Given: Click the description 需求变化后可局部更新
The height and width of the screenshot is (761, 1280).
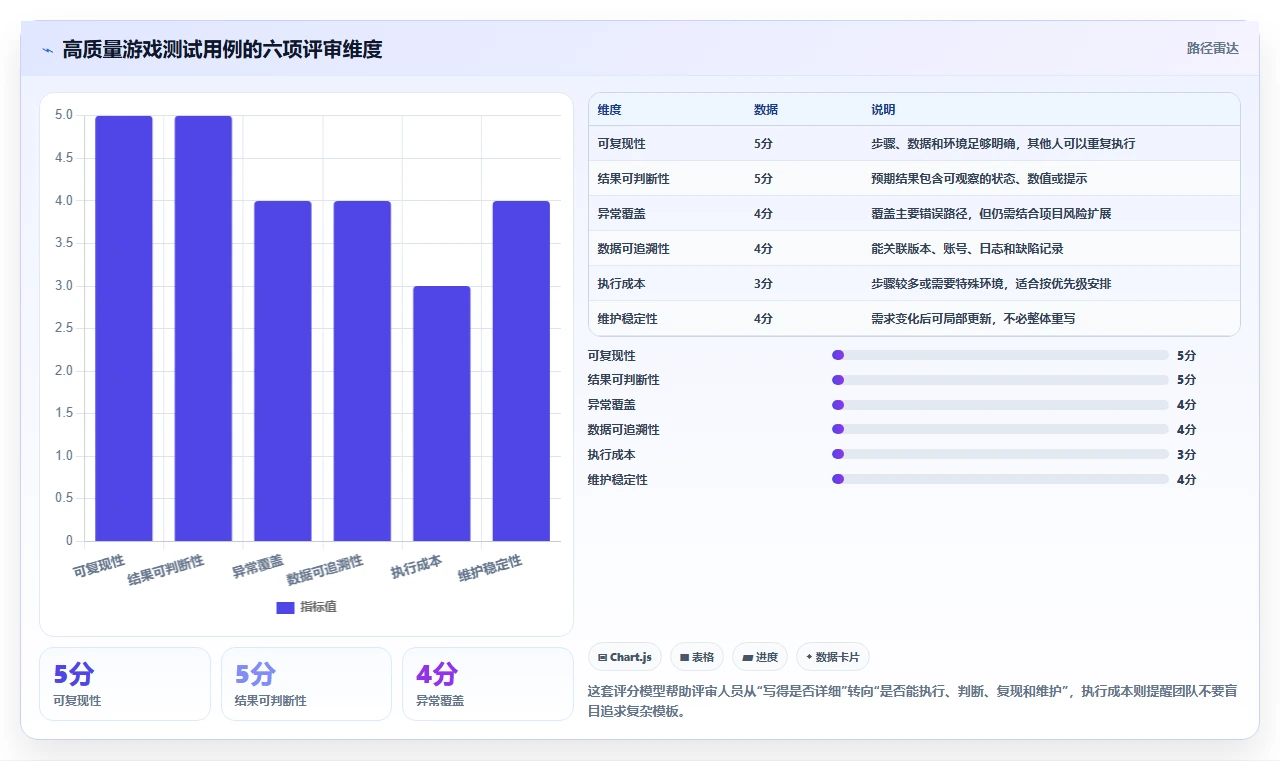Looking at the screenshot, I should point(973,319).
